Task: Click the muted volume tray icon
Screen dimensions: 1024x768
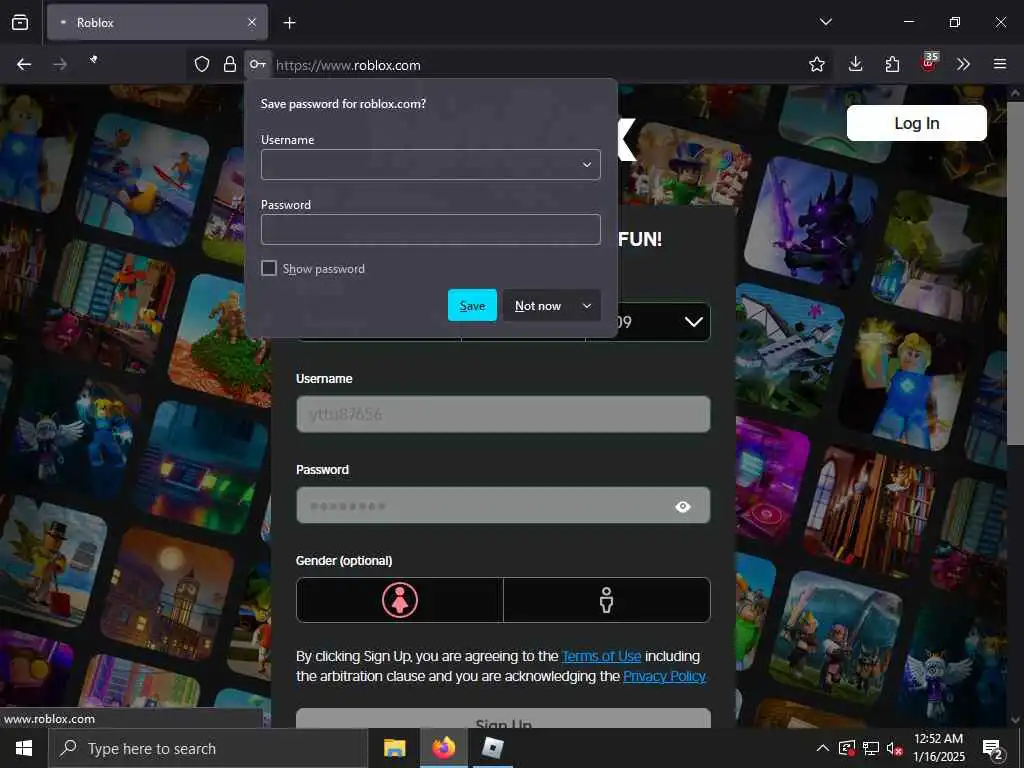Action: 894,748
